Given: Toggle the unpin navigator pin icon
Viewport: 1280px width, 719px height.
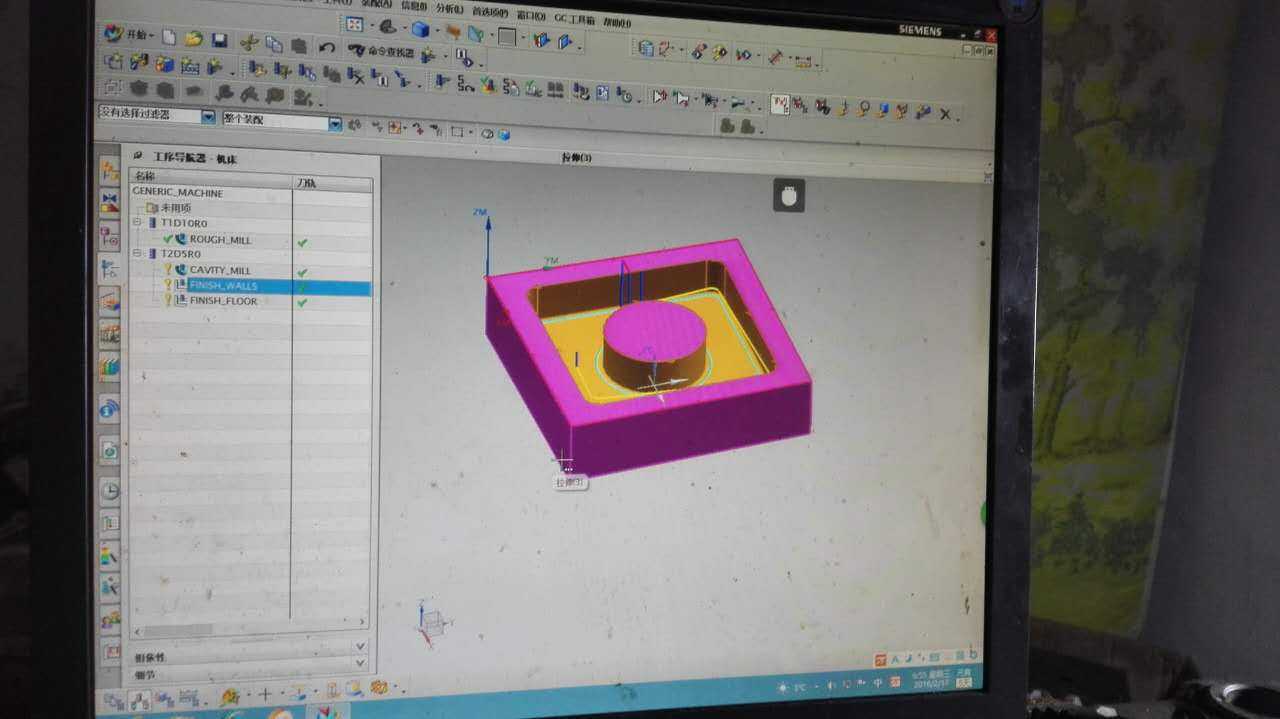Looking at the screenshot, I should (137, 155).
